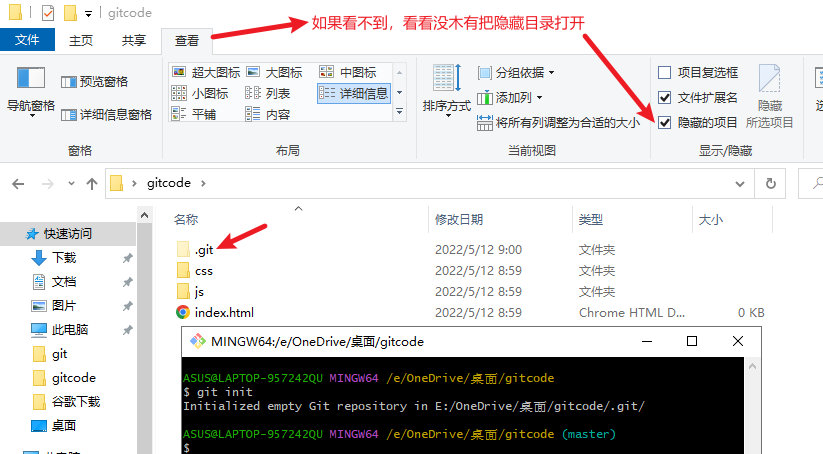Choose 平铺 tiles layout

tap(194, 114)
